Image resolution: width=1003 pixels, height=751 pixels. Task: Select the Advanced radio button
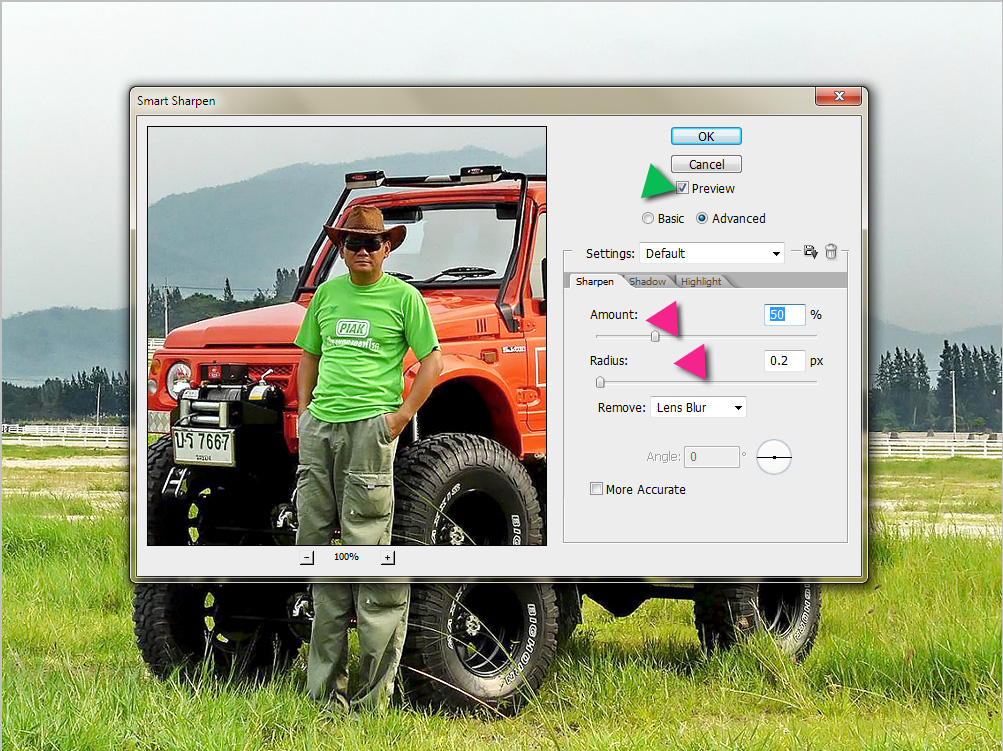(702, 218)
